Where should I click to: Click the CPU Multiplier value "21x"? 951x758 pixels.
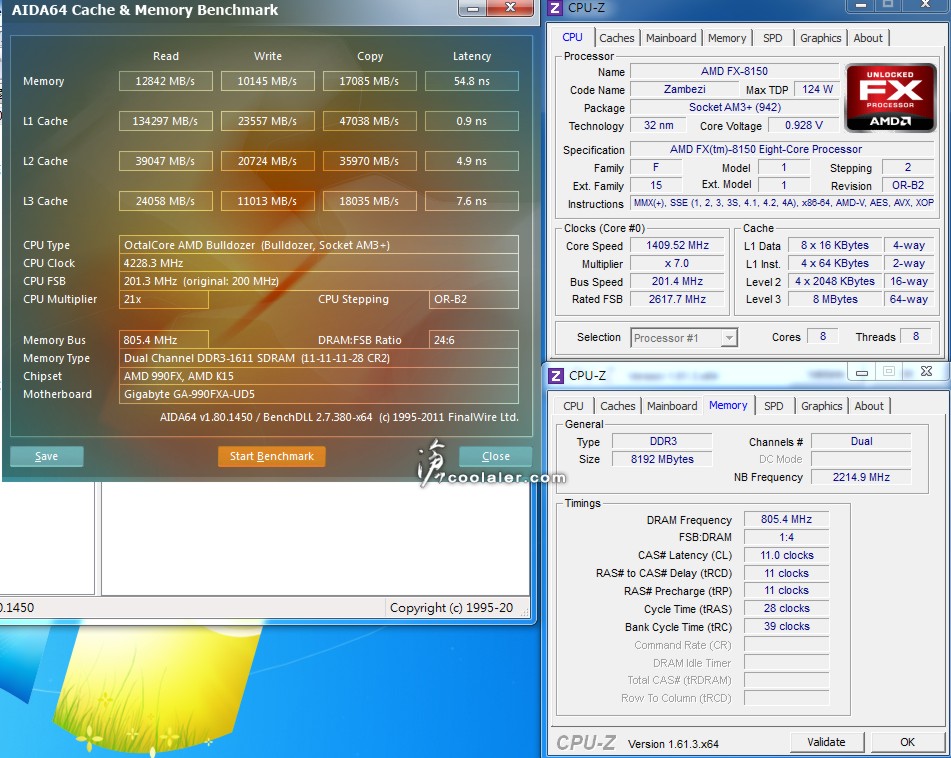164,300
